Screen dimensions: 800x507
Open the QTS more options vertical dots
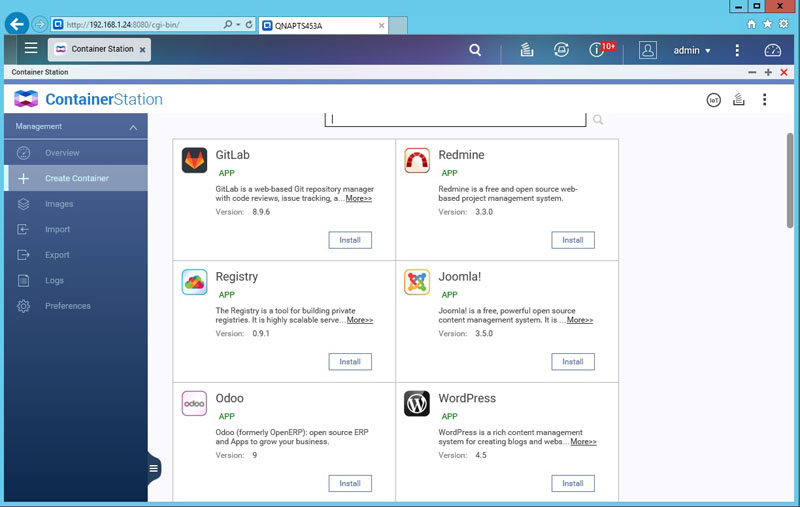[737, 50]
